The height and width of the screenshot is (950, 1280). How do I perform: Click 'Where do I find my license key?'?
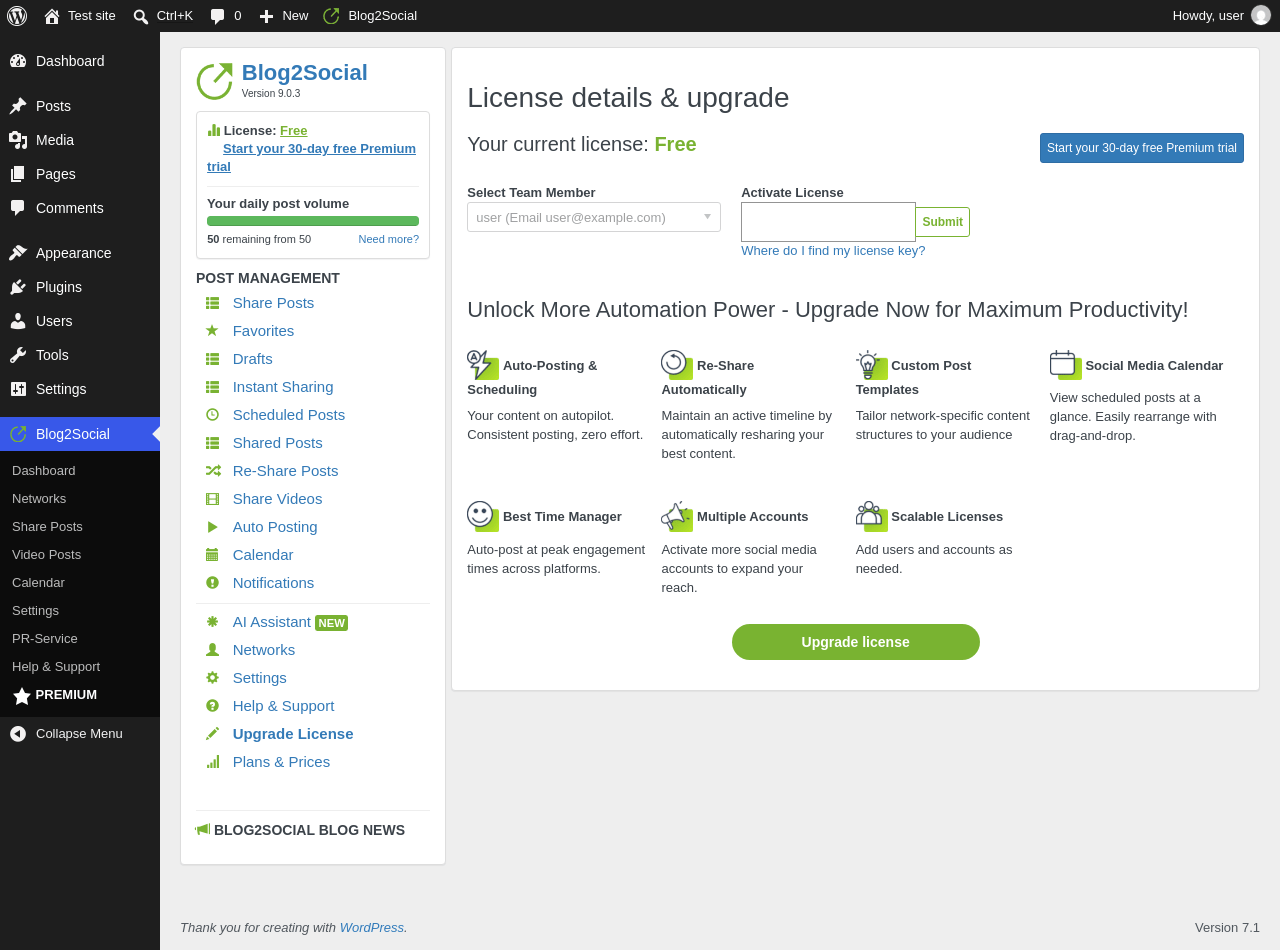[x=833, y=251]
